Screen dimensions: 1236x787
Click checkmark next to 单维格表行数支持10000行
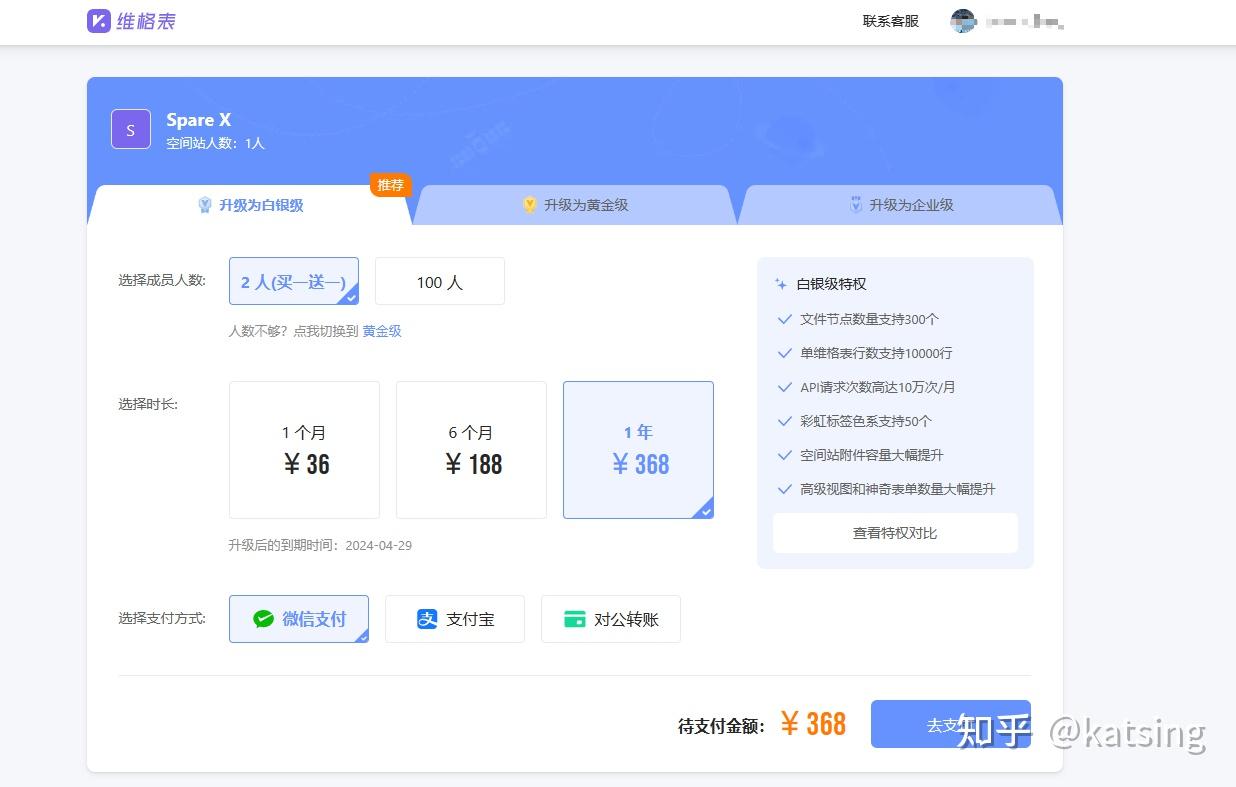(x=785, y=354)
